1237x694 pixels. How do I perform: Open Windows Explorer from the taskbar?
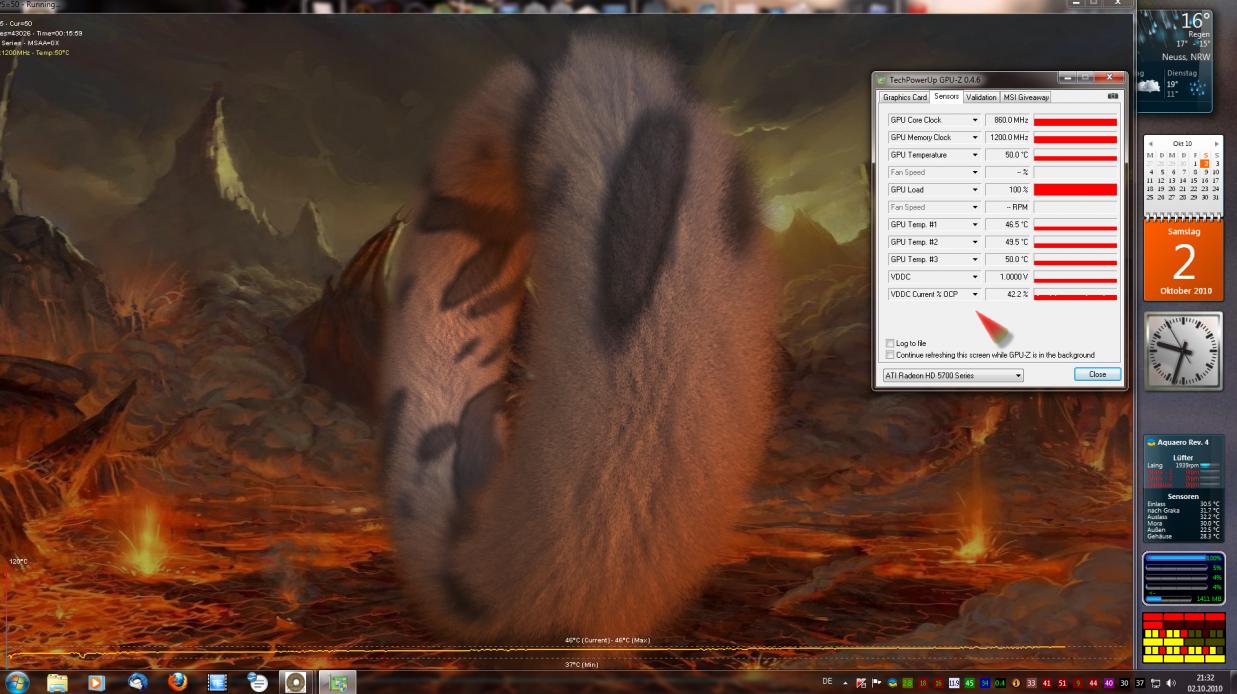(57, 682)
